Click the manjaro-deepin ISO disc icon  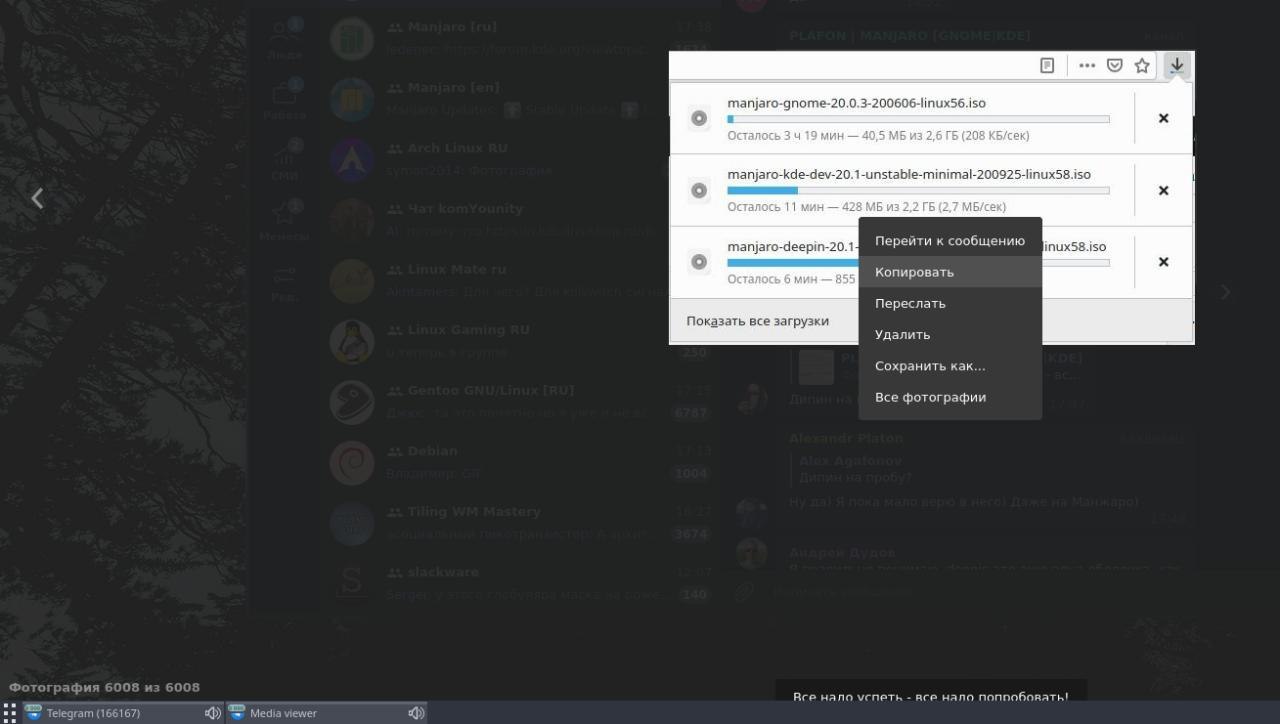tap(699, 262)
